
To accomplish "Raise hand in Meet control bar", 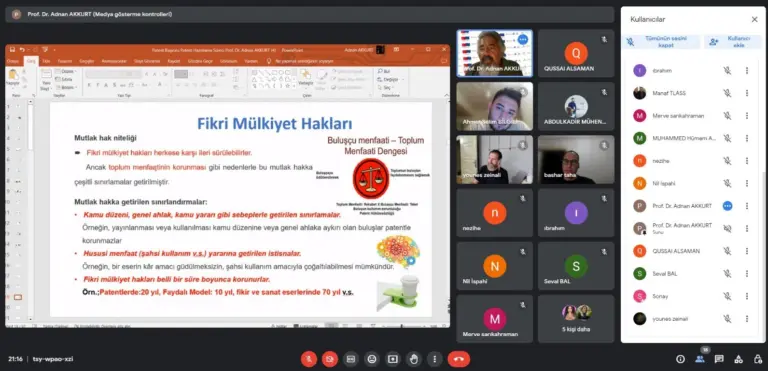I will pos(414,359).
